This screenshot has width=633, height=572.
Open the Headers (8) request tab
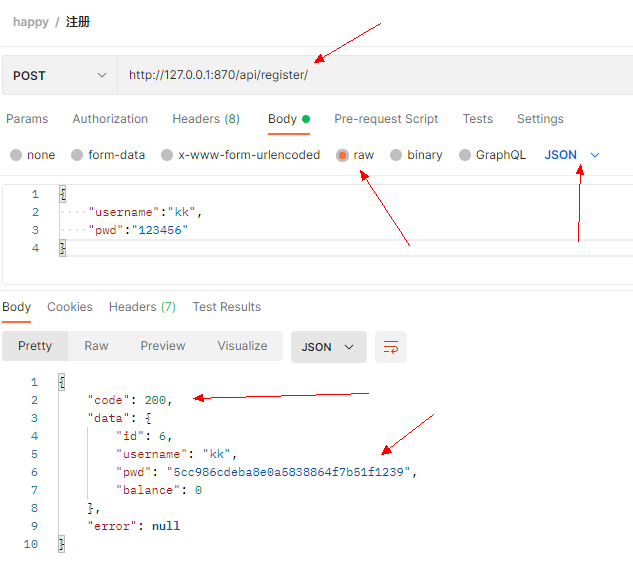(x=206, y=119)
